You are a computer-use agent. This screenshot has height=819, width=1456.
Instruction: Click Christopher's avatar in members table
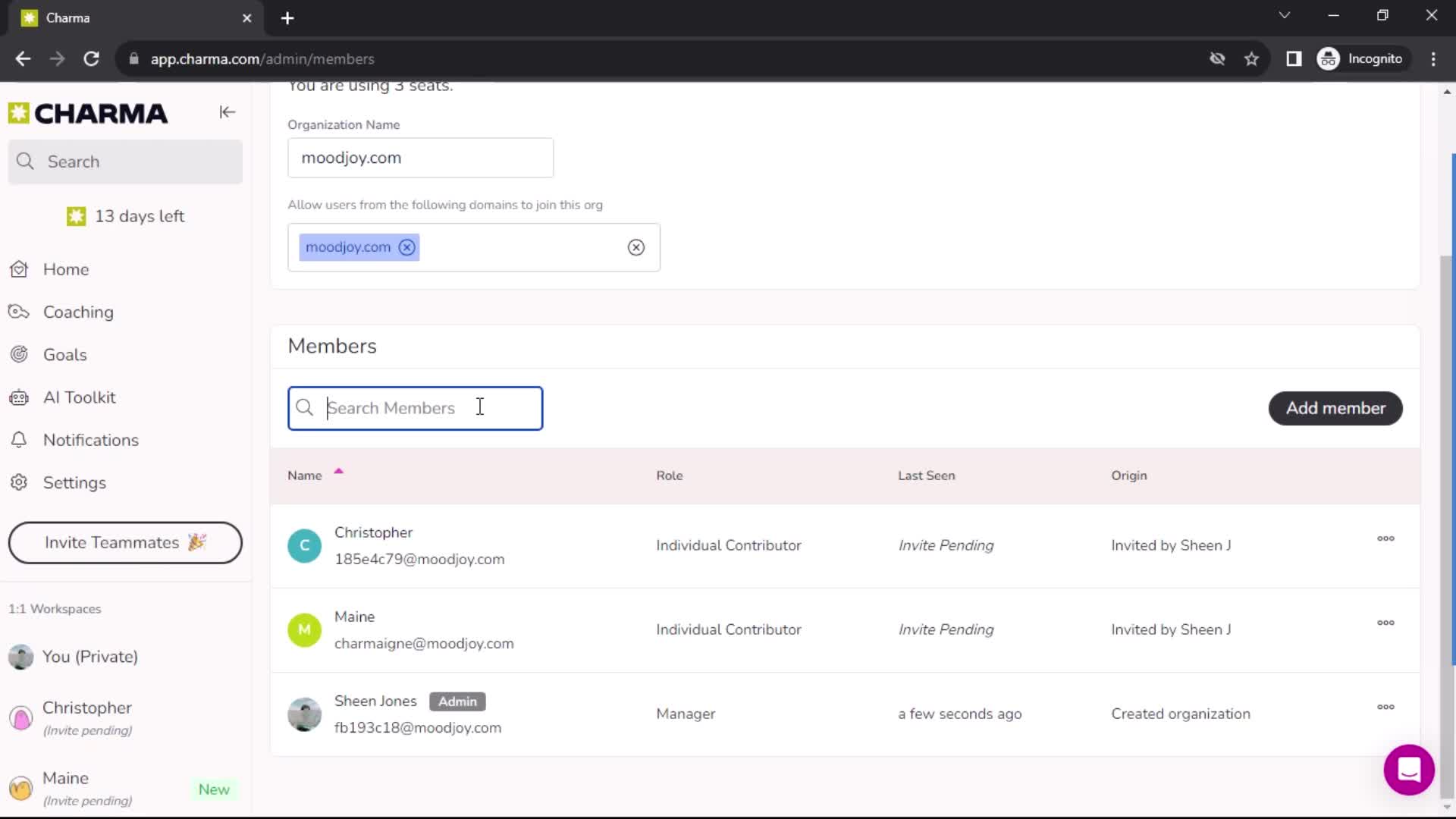coord(304,545)
